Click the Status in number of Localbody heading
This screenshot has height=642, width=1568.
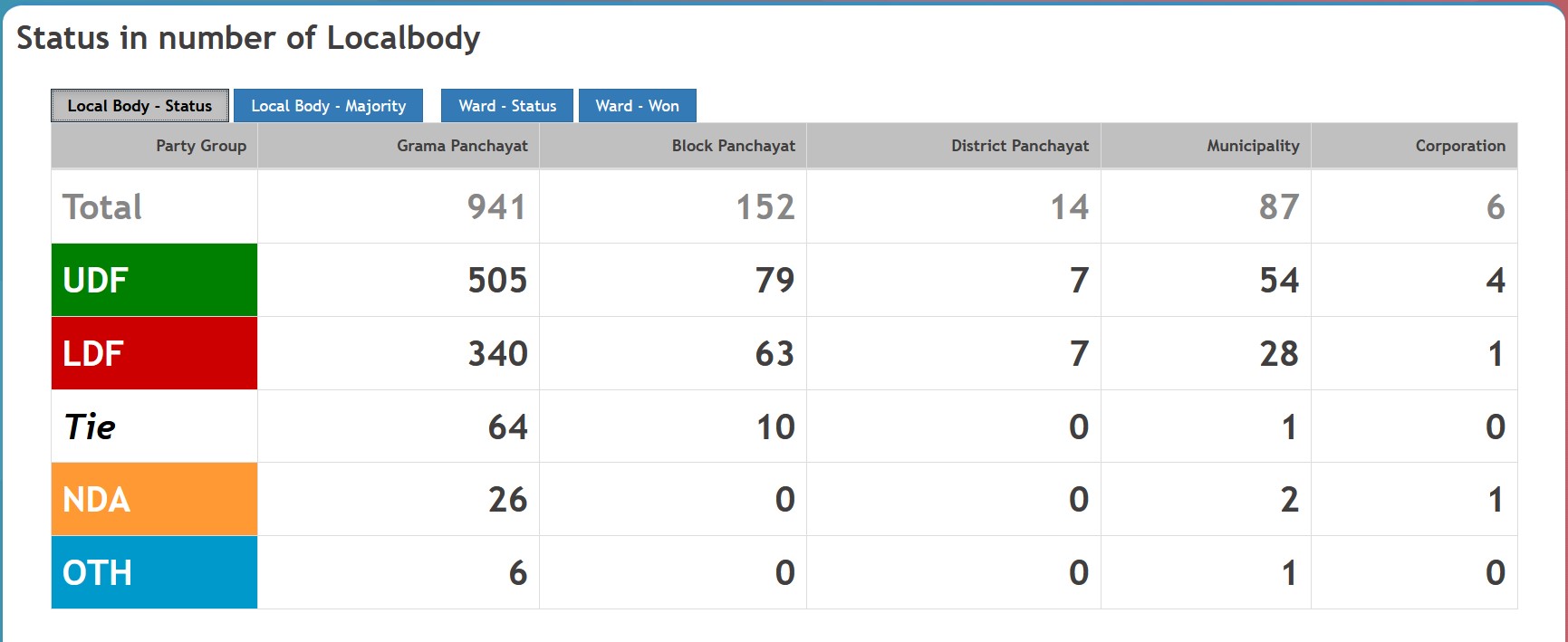pyautogui.click(x=248, y=38)
